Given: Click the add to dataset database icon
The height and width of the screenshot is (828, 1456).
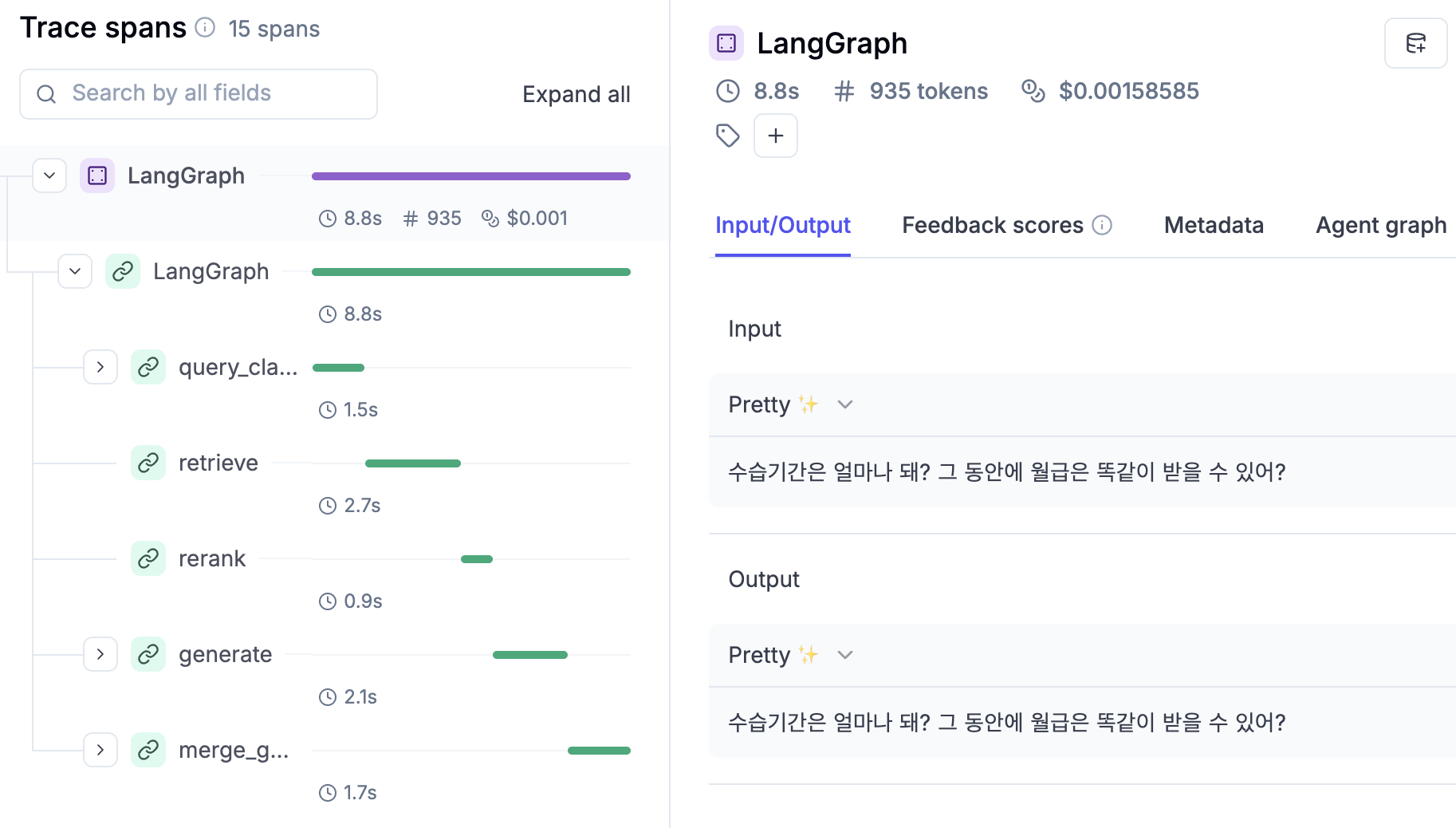Looking at the screenshot, I should [1416, 43].
